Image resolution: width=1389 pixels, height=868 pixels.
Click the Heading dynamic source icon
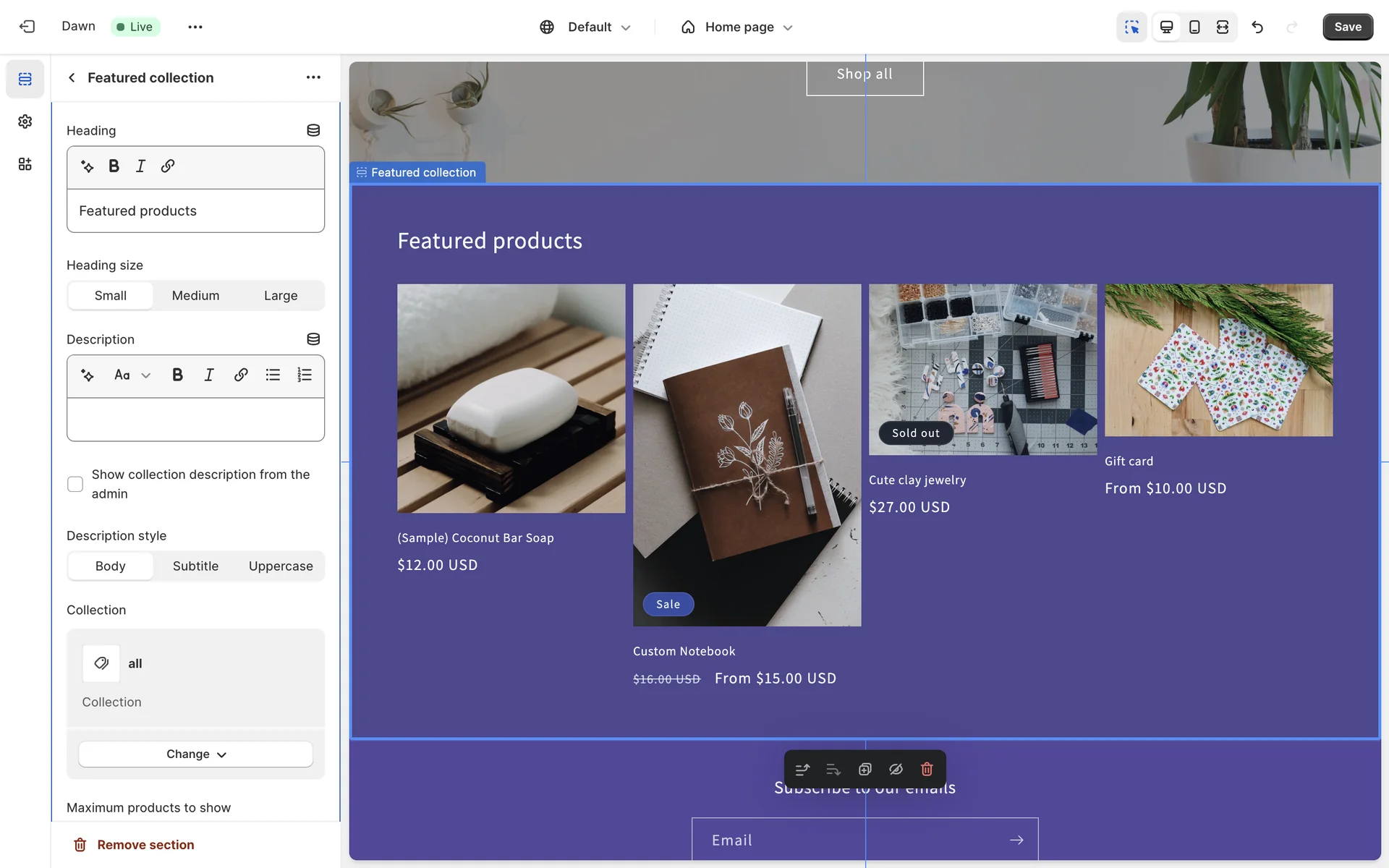(x=313, y=130)
